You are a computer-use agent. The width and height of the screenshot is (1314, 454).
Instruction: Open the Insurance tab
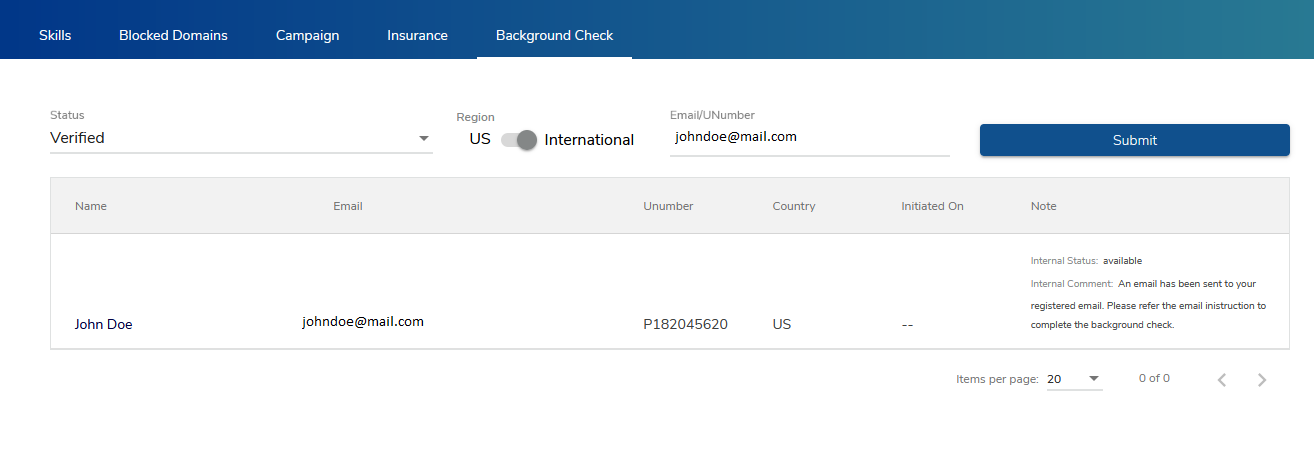pos(417,35)
